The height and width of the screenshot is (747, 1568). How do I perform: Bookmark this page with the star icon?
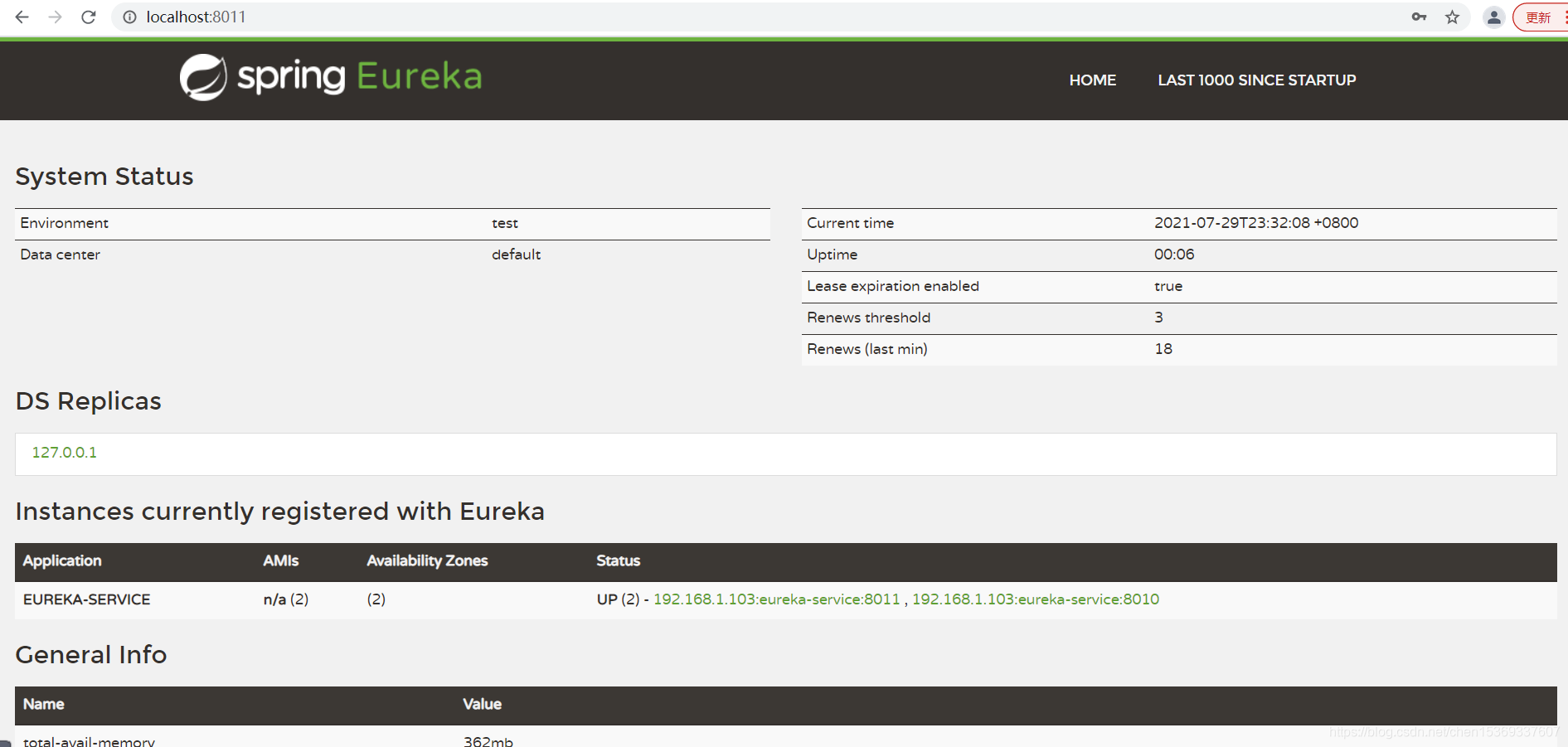[x=1452, y=17]
